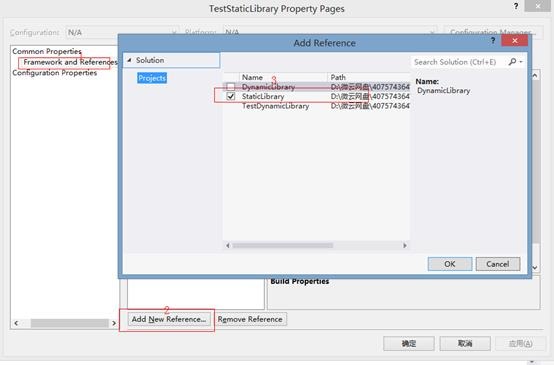Viewport: 554px width, 365px height.
Task: Click the horizontal list scrollbar's left arrow
Action: tap(228, 245)
